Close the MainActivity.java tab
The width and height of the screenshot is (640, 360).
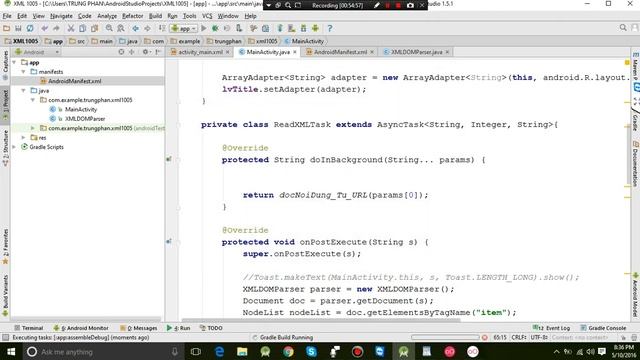(295, 52)
